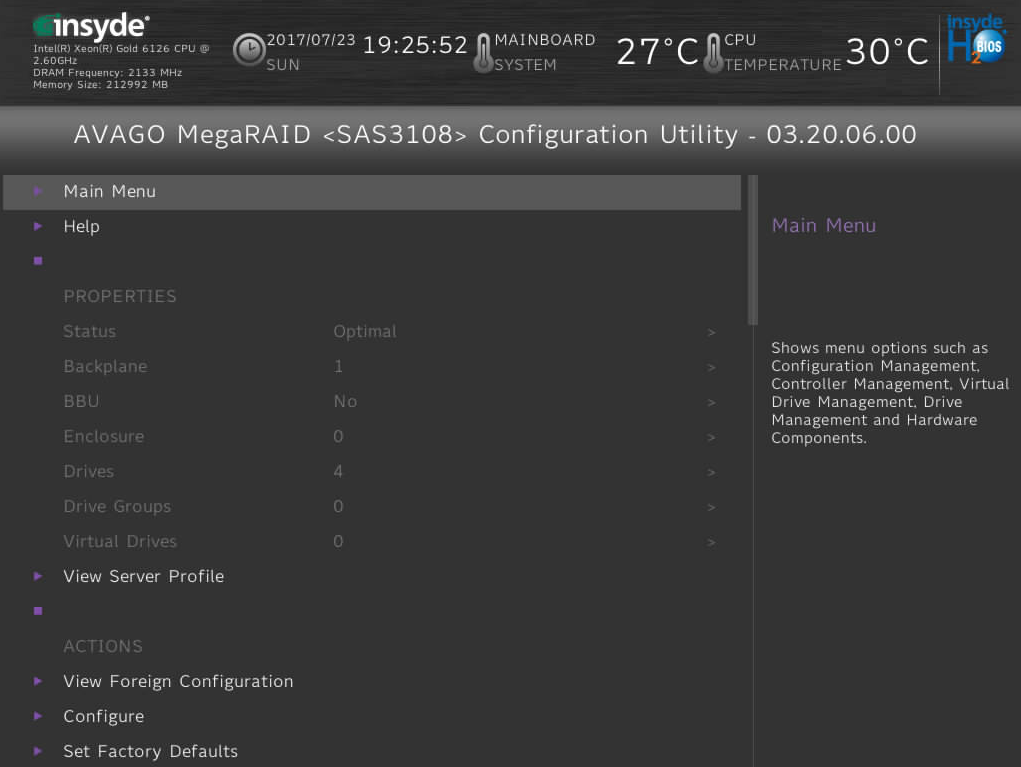The width and height of the screenshot is (1021, 767).
Task: Click Set Factory Defaults
Action: (150, 751)
